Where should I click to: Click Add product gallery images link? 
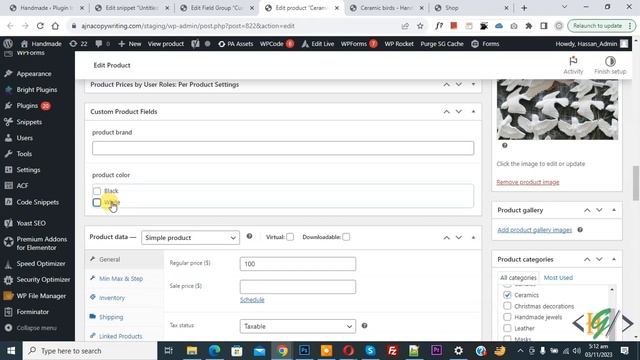(x=534, y=230)
